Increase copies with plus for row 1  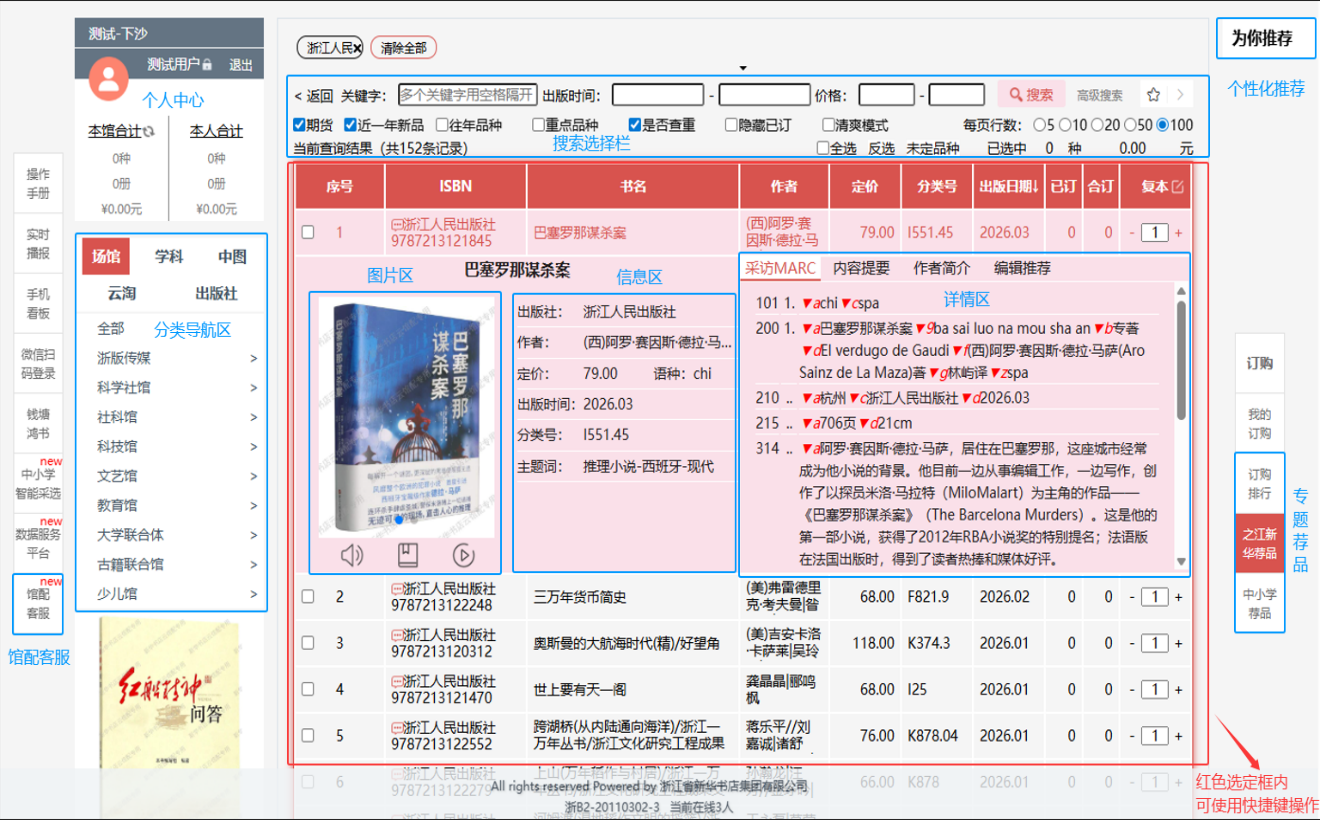point(1178,233)
